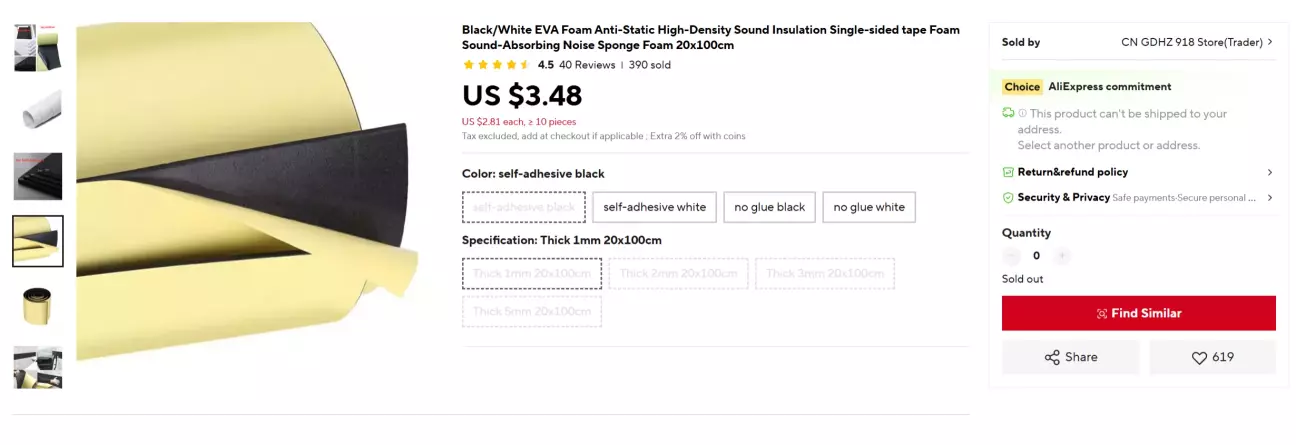
Task: Click the Share icon
Action: coord(1052,358)
